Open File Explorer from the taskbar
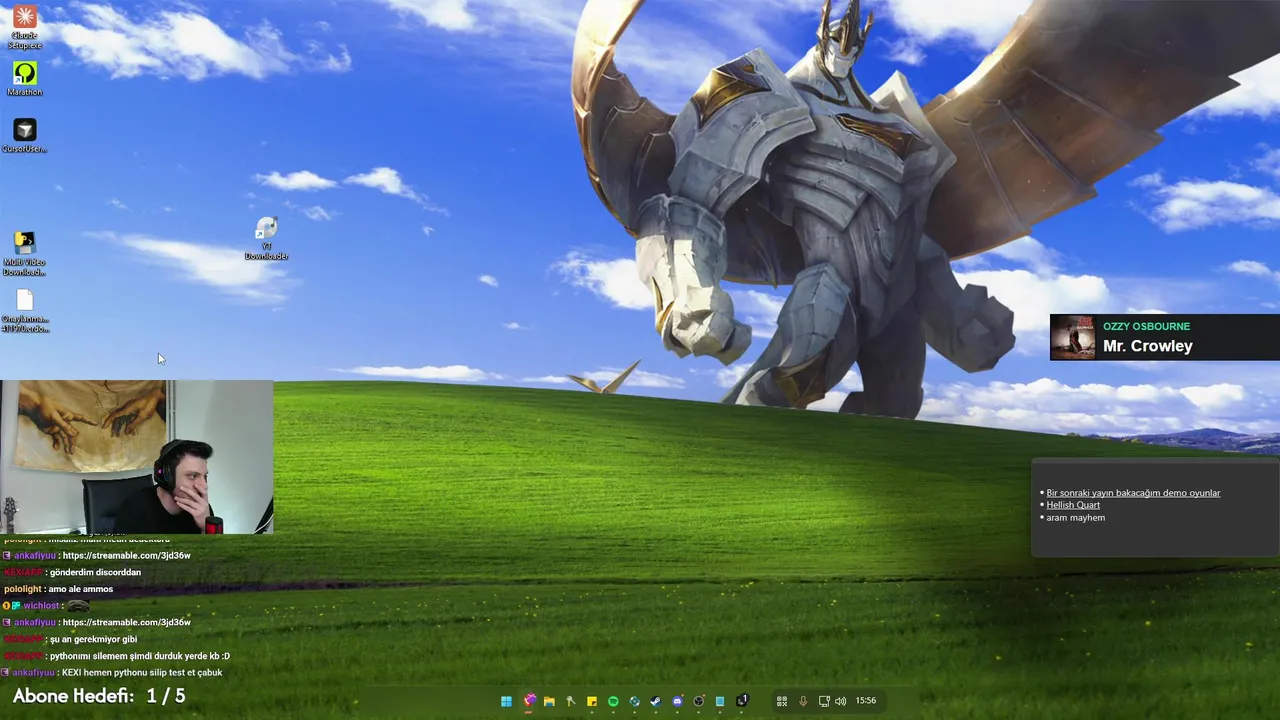This screenshot has height=720, width=1280. click(x=549, y=701)
